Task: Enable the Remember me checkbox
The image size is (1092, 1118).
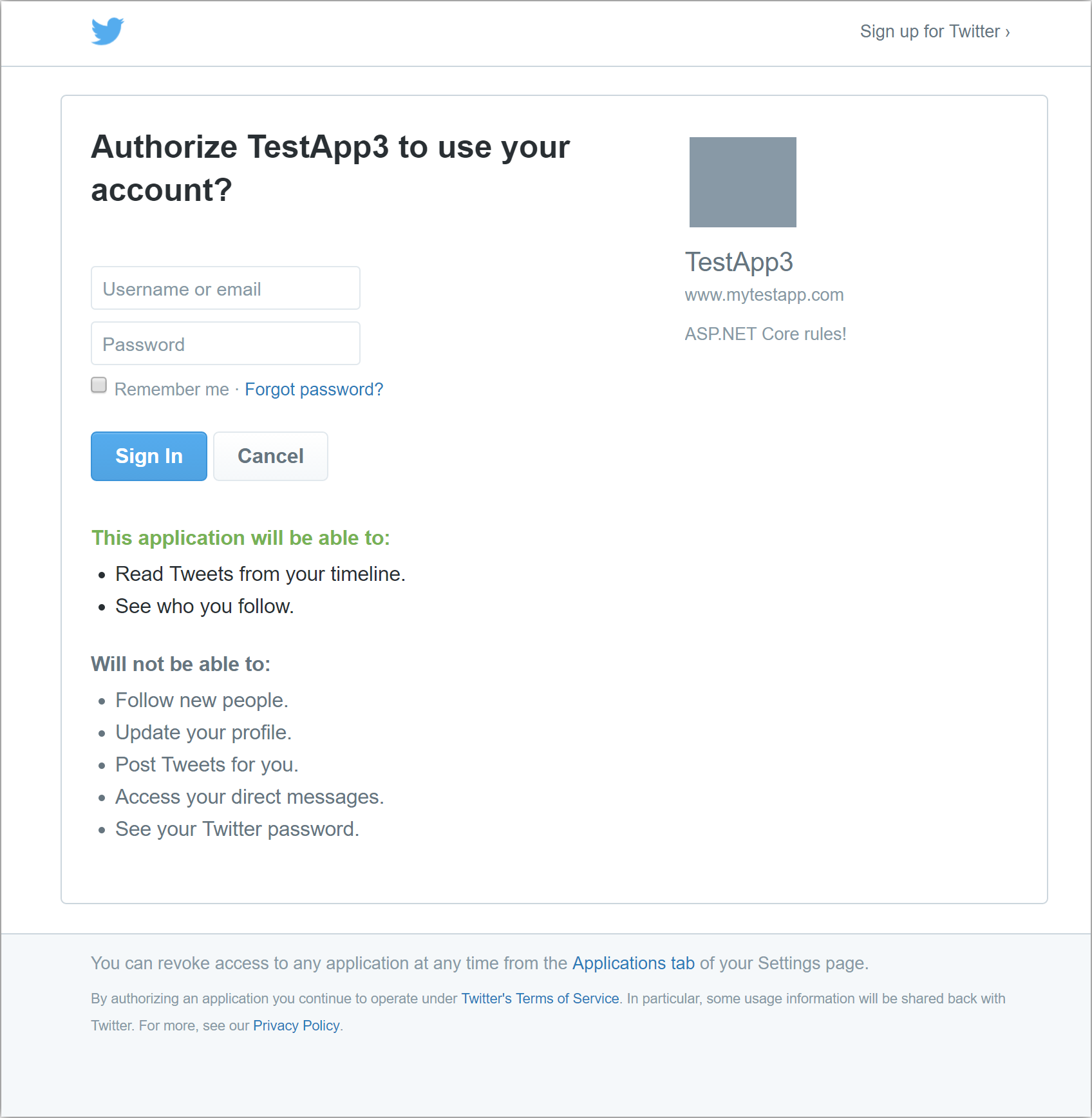Action: 99,385
